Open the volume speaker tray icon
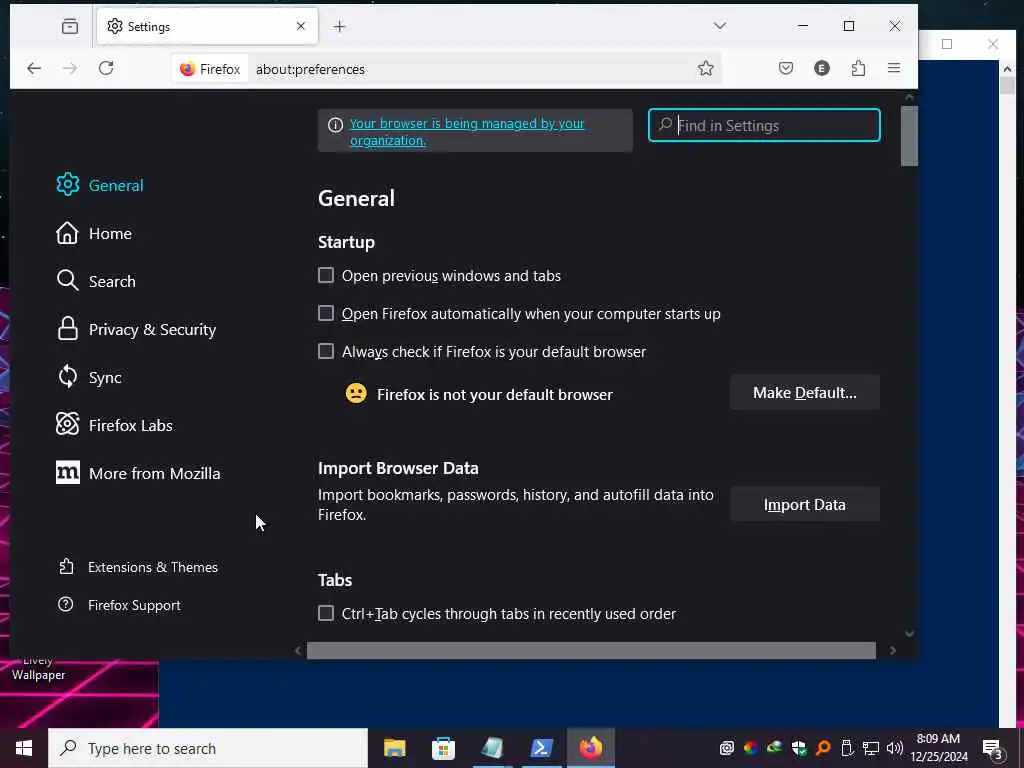The image size is (1024, 768). (x=895, y=748)
